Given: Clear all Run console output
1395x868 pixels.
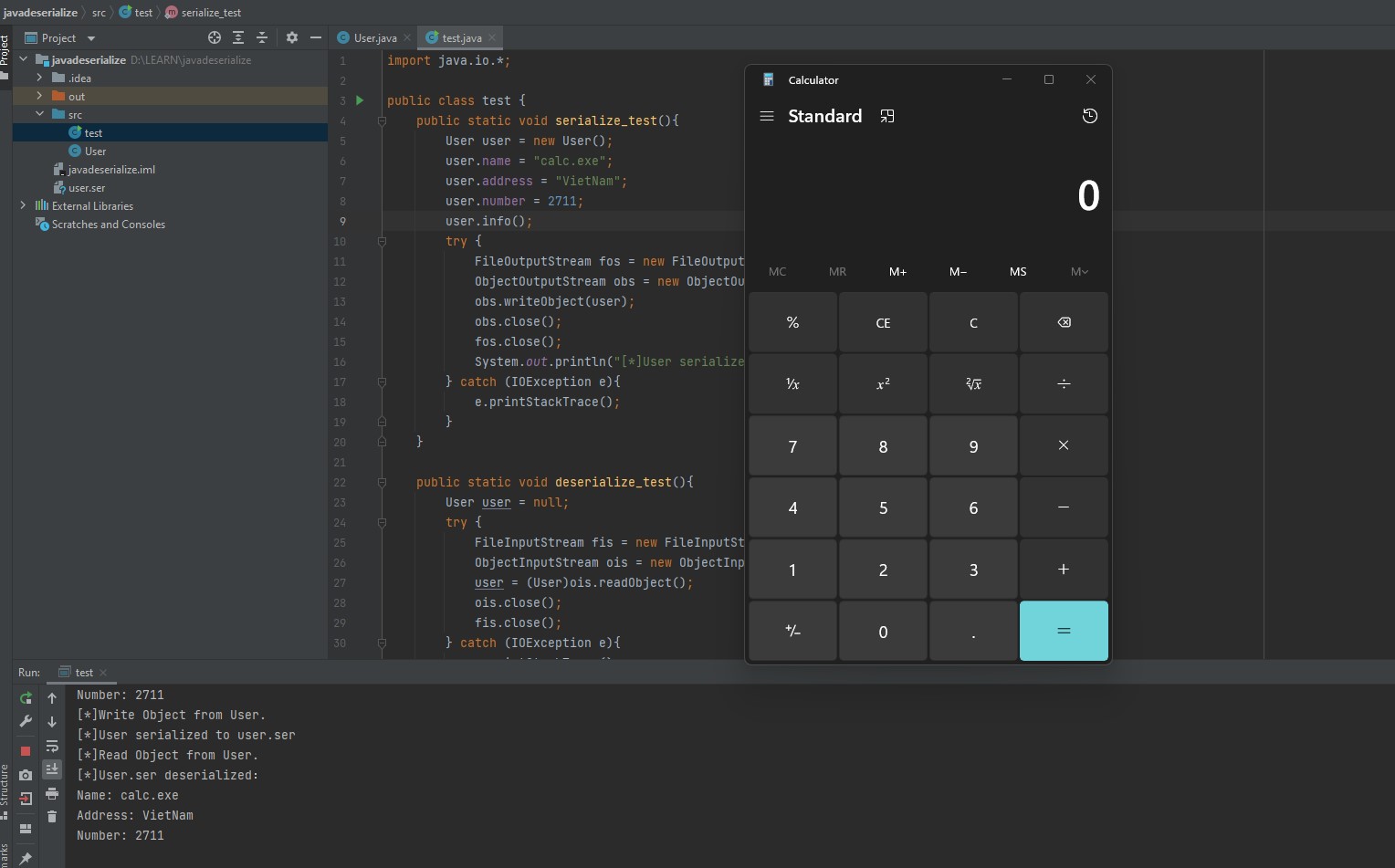Looking at the screenshot, I should (52, 815).
